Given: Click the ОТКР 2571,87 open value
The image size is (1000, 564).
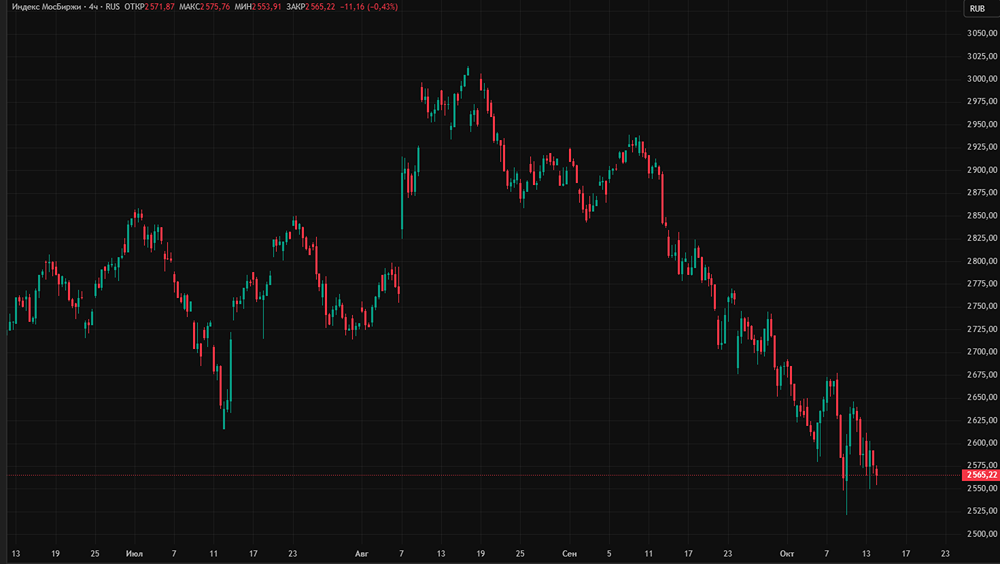Looking at the screenshot, I should [x=149, y=7].
